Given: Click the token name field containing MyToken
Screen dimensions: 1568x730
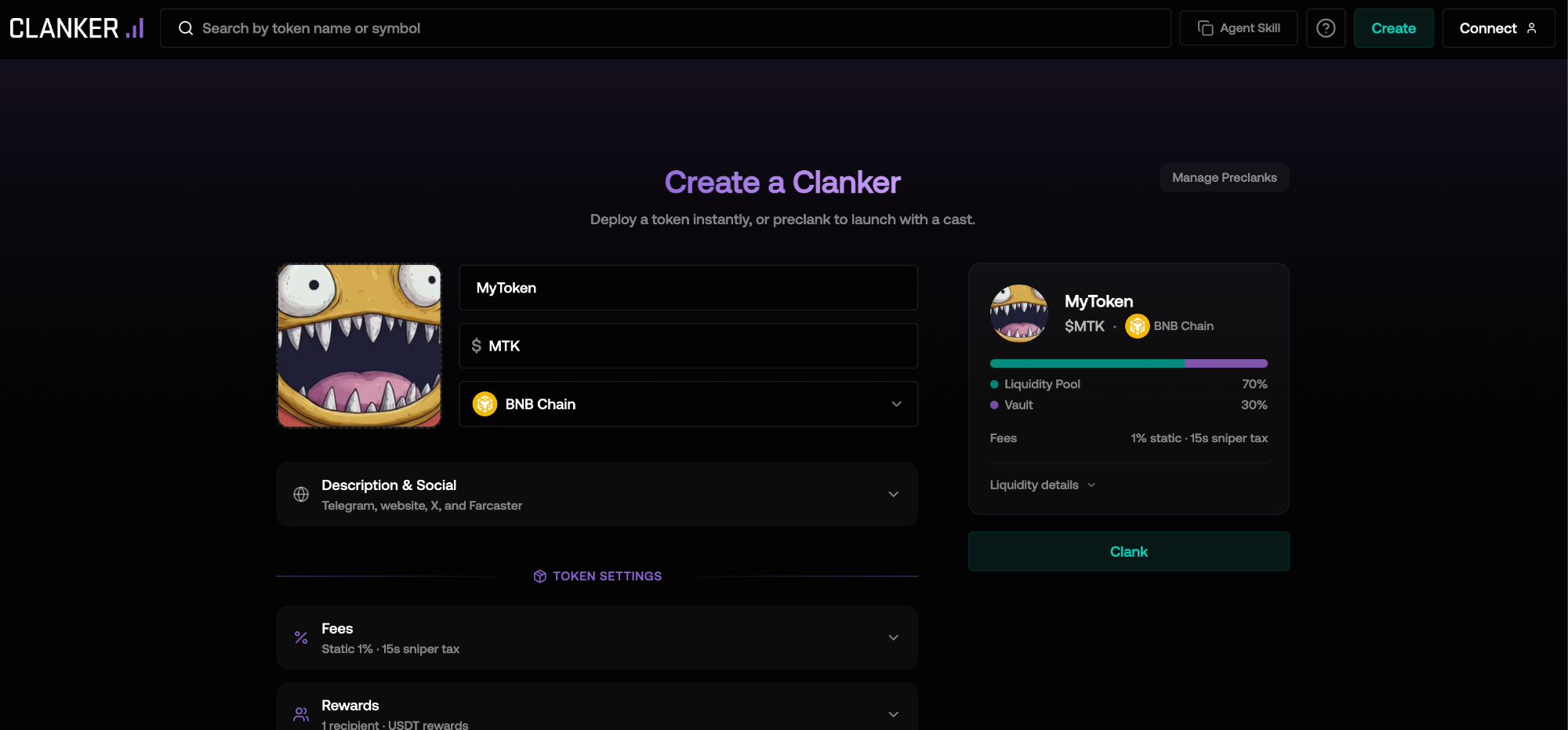Looking at the screenshot, I should (x=688, y=288).
